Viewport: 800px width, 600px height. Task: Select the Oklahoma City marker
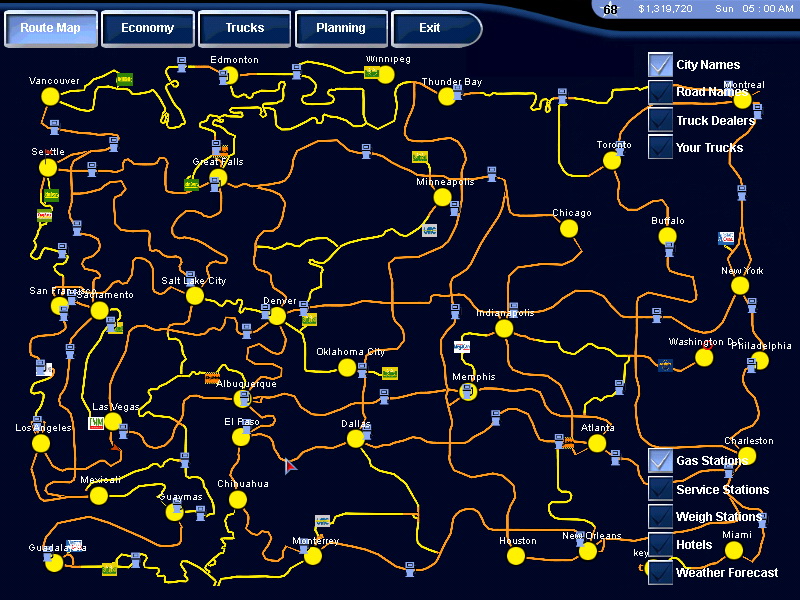[x=347, y=367]
